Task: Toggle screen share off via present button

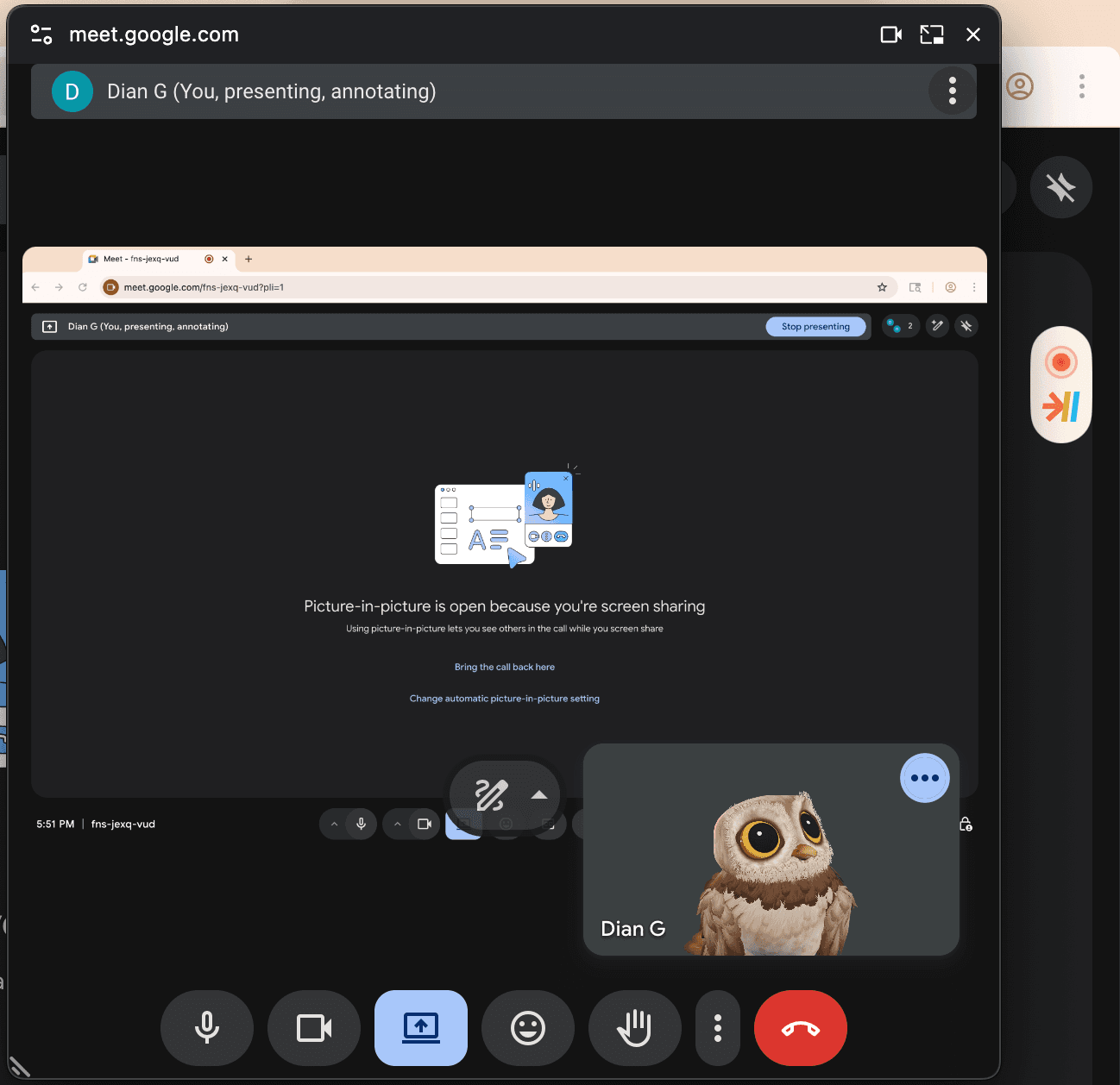Action: (x=421, y=1028)
